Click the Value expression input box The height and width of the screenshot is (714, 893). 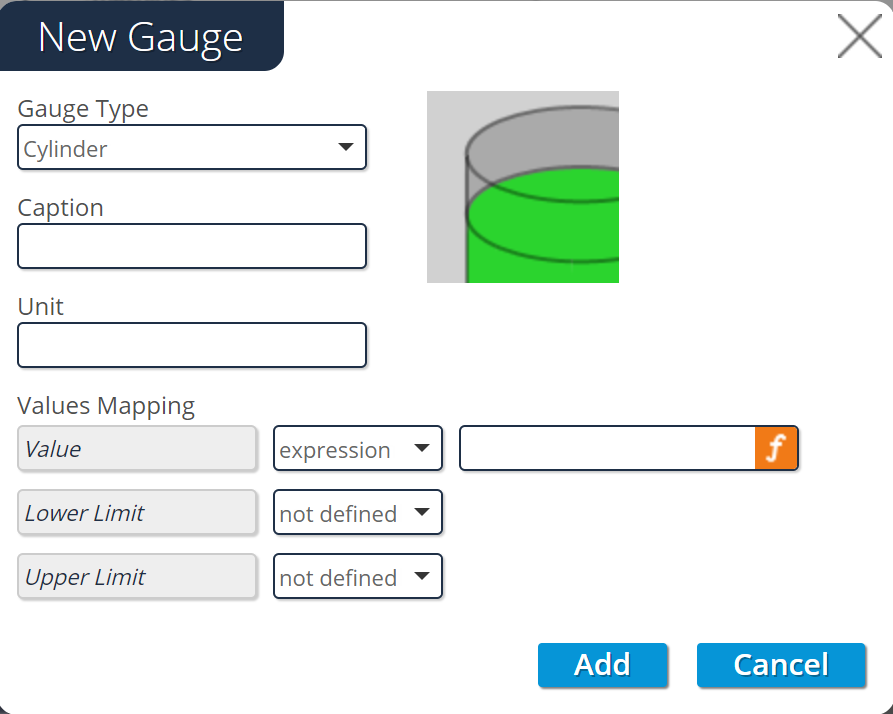607,449
